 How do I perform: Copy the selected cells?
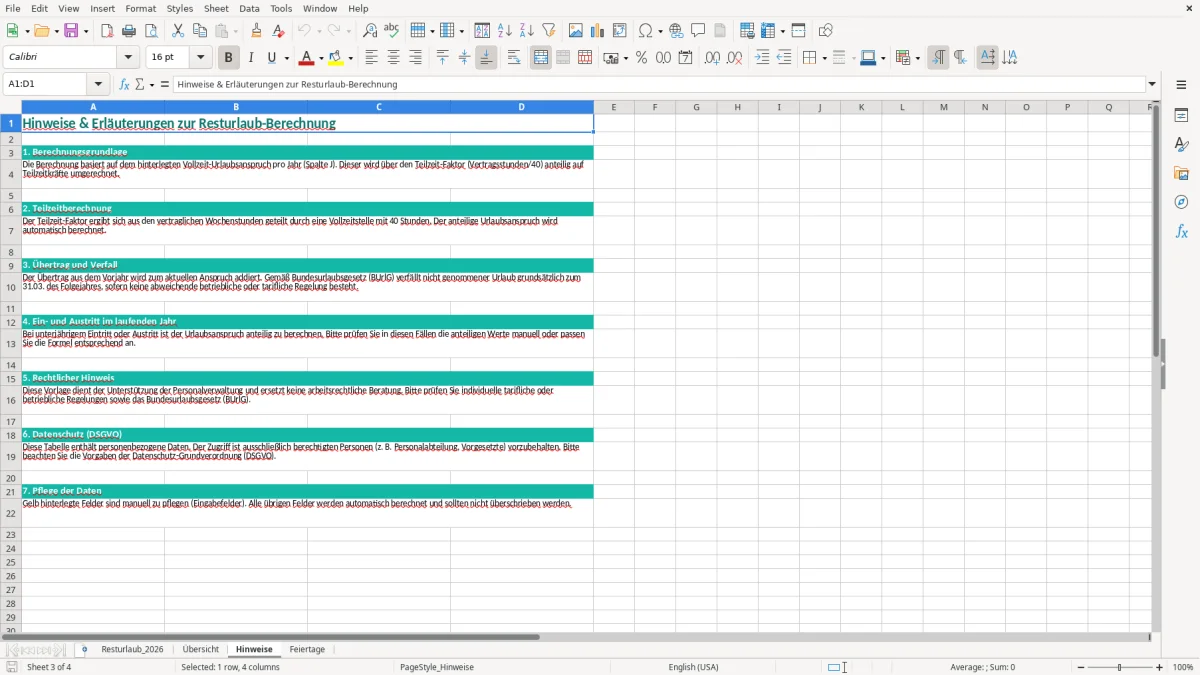200,31
